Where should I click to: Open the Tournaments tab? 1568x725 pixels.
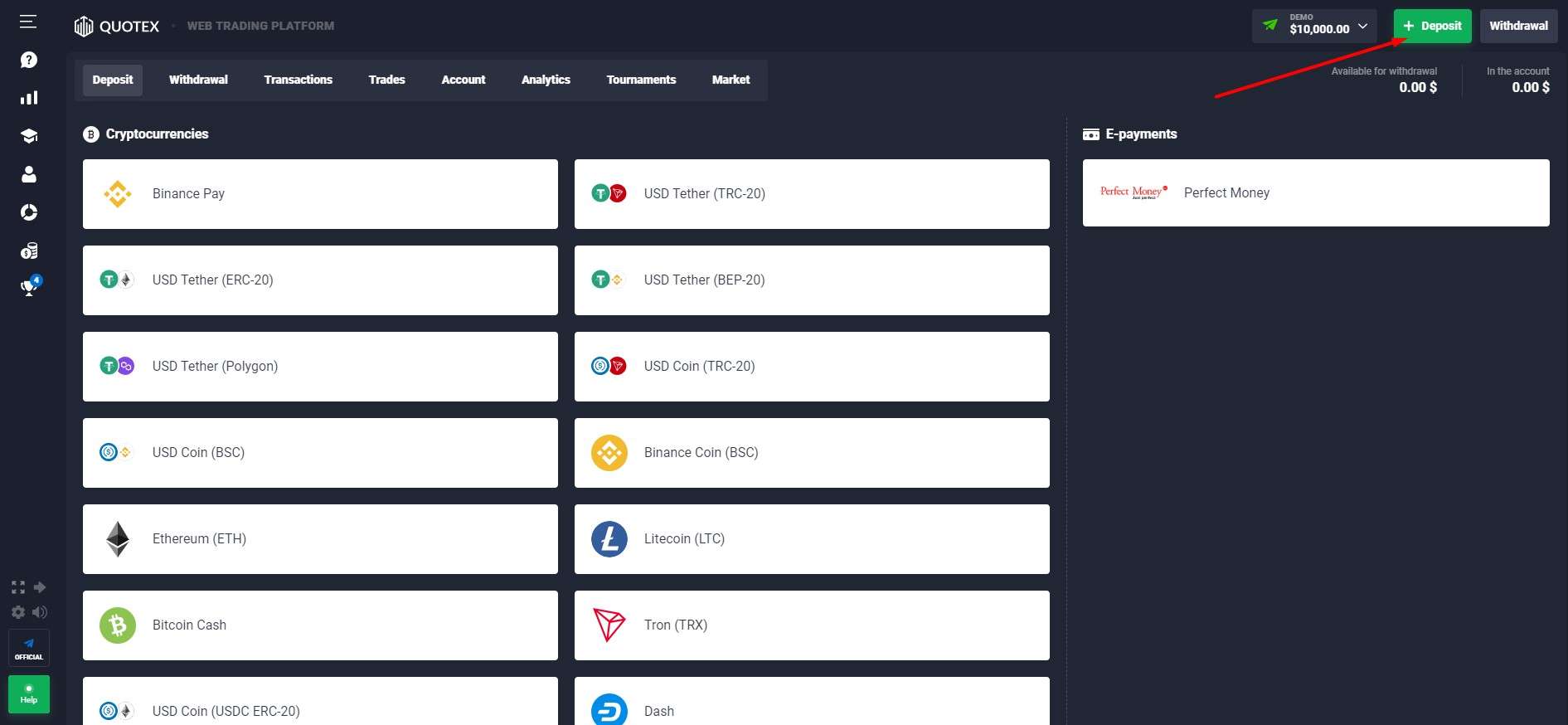pyautogui.click(x=641, y=80)
